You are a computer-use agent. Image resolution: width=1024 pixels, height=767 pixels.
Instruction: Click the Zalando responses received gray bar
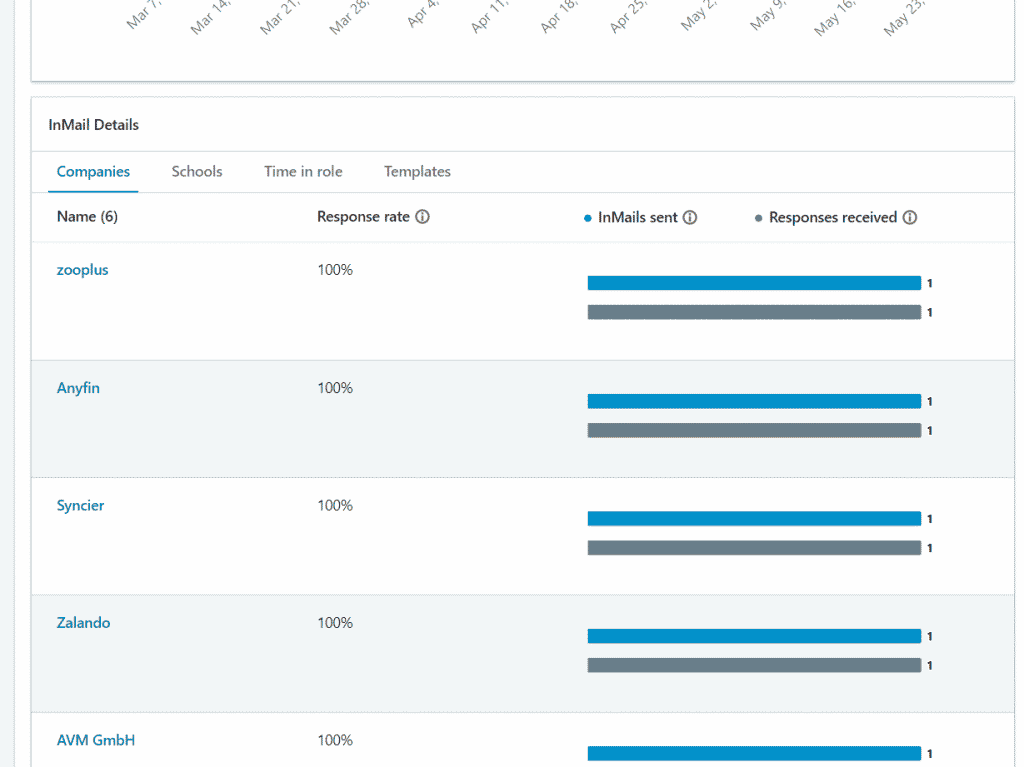(754, 666)
